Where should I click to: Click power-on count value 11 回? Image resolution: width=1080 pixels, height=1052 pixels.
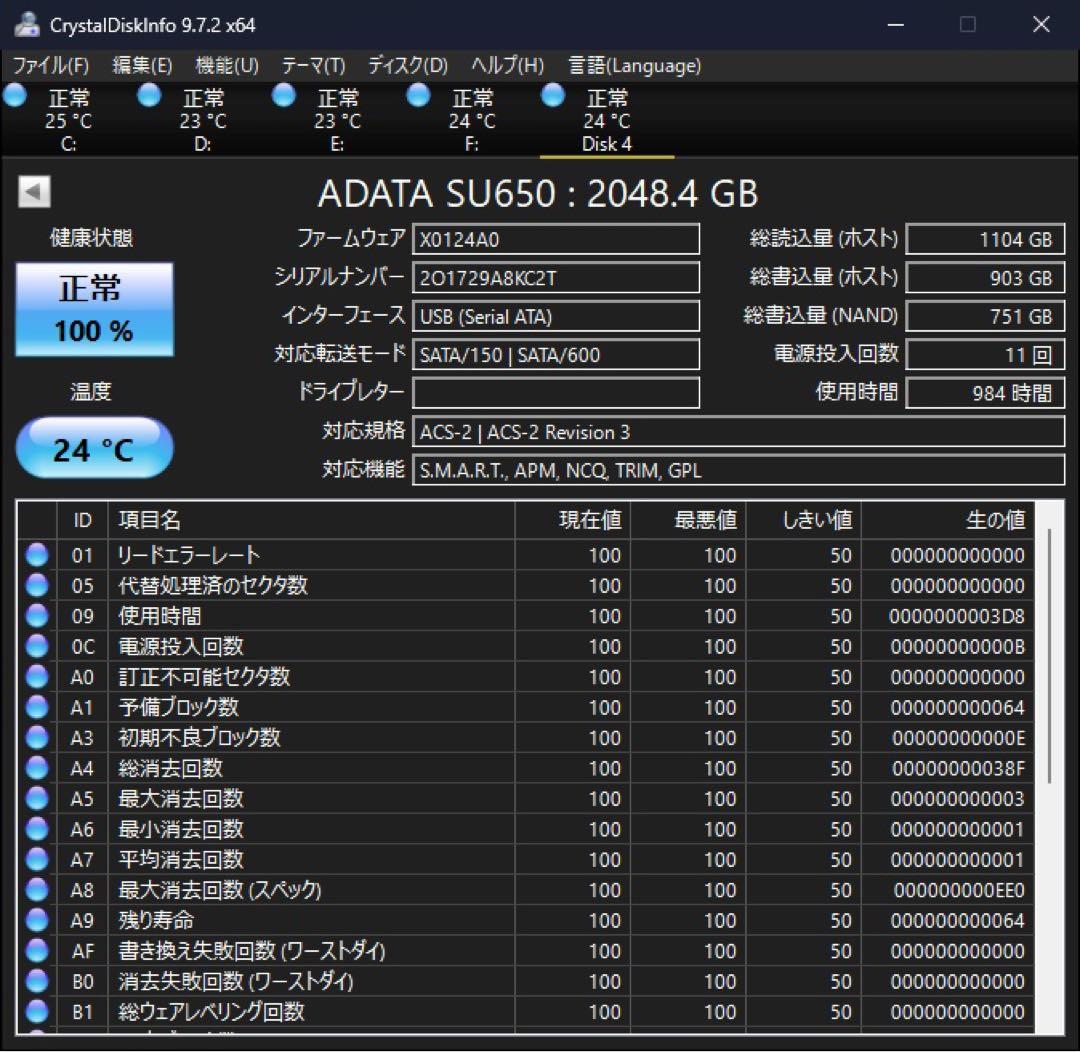coord(985,355)
